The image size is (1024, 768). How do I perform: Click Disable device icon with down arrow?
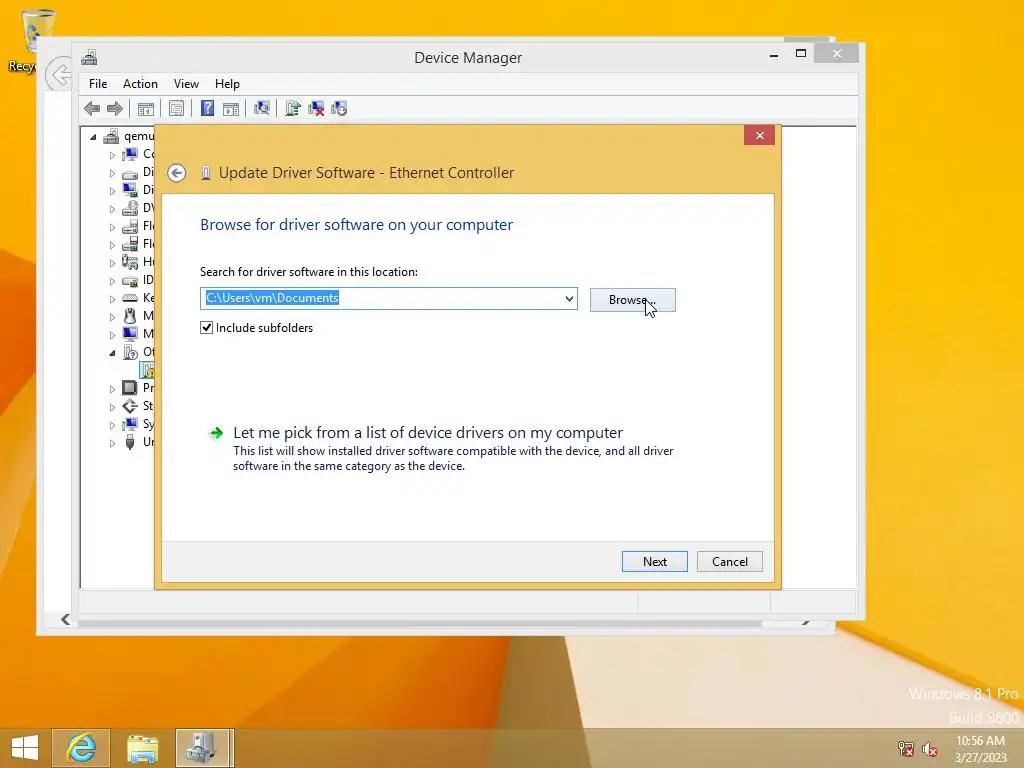tap(340, 108)
